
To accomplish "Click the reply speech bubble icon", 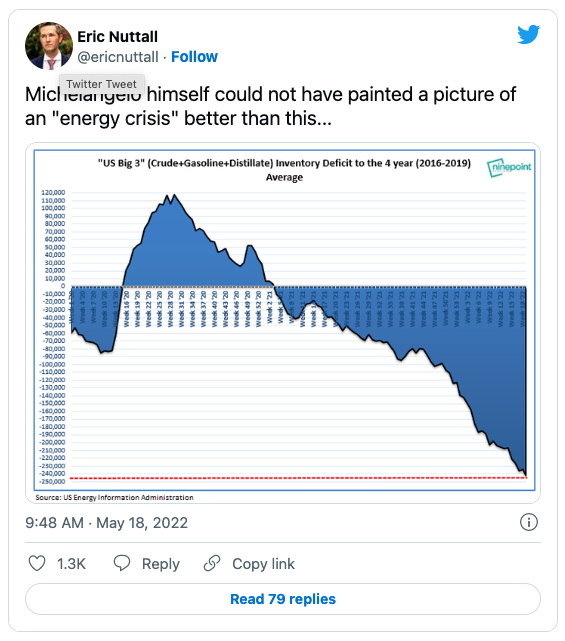I will (121, 563).
